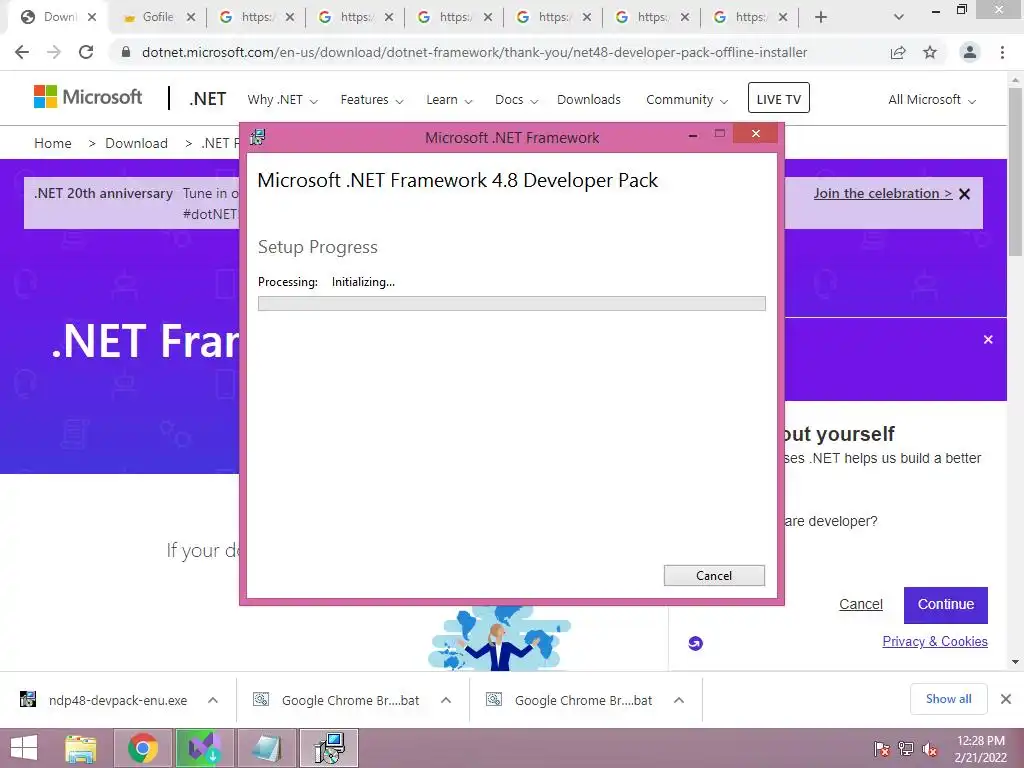Click the page vertical scrollbar thumb
Screen dimensions: 1024x768
[1016, 171]
